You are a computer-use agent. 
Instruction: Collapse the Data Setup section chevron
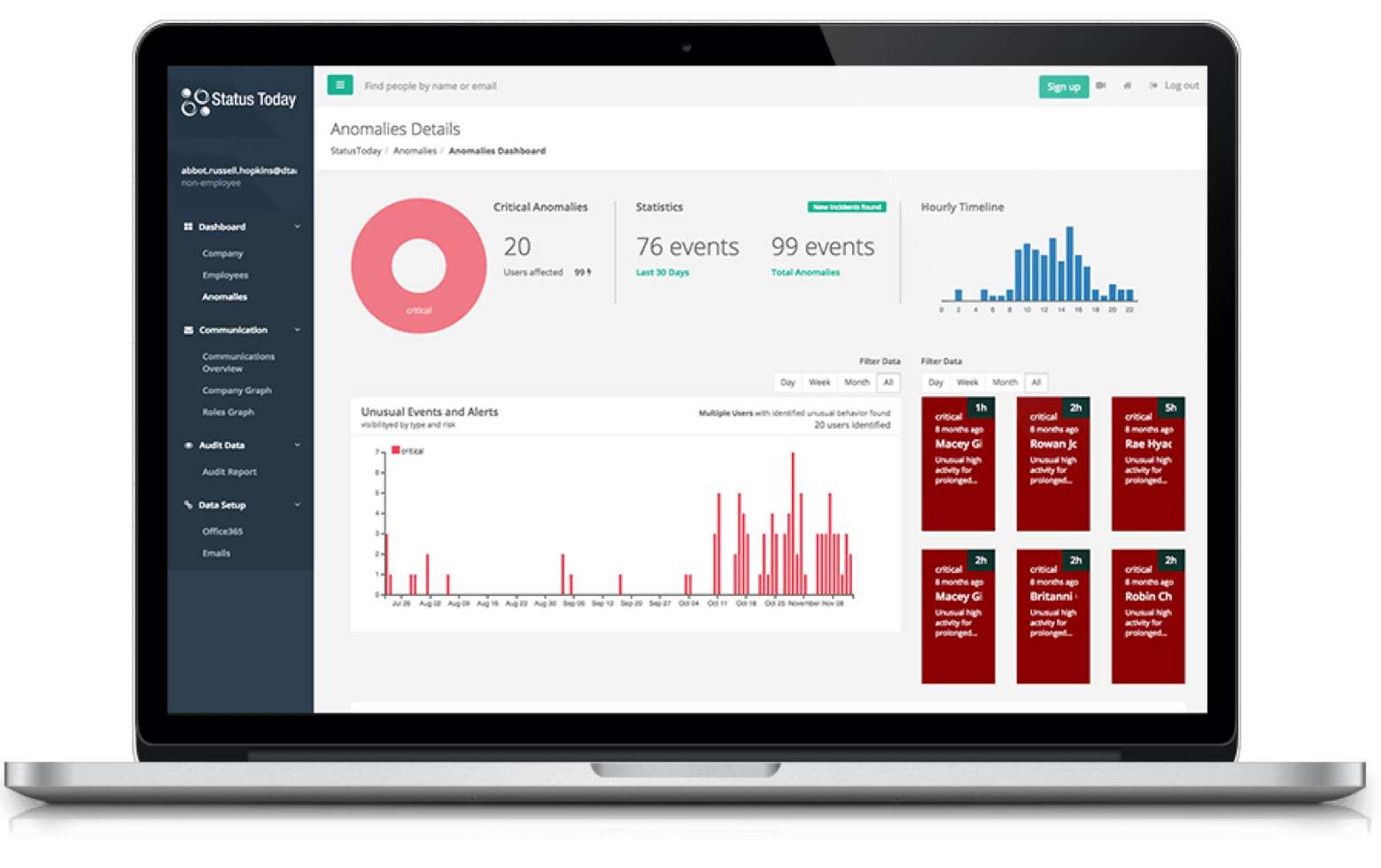tap(297, 505)
